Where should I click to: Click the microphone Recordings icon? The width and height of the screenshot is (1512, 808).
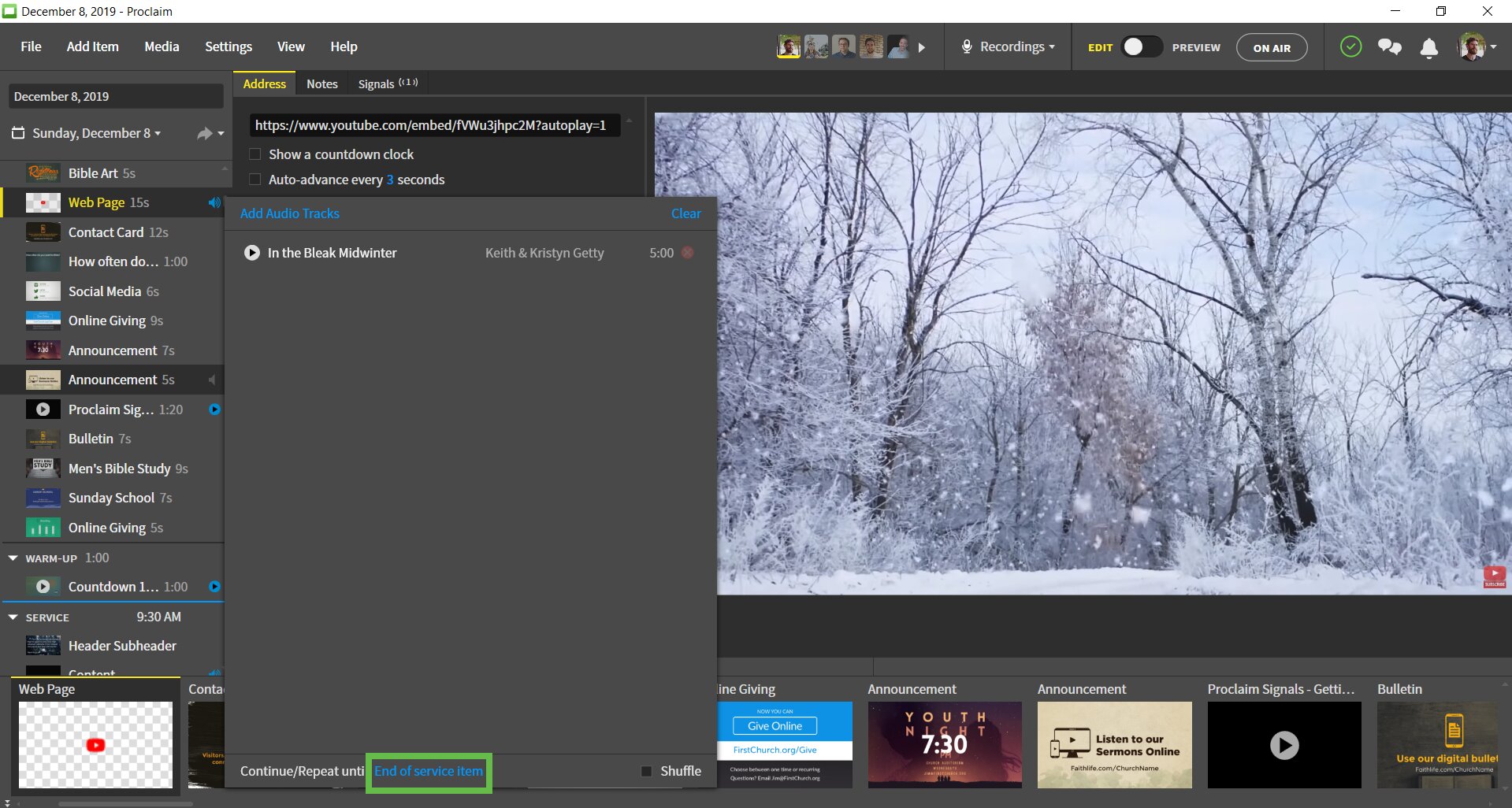tap(966, 46)
